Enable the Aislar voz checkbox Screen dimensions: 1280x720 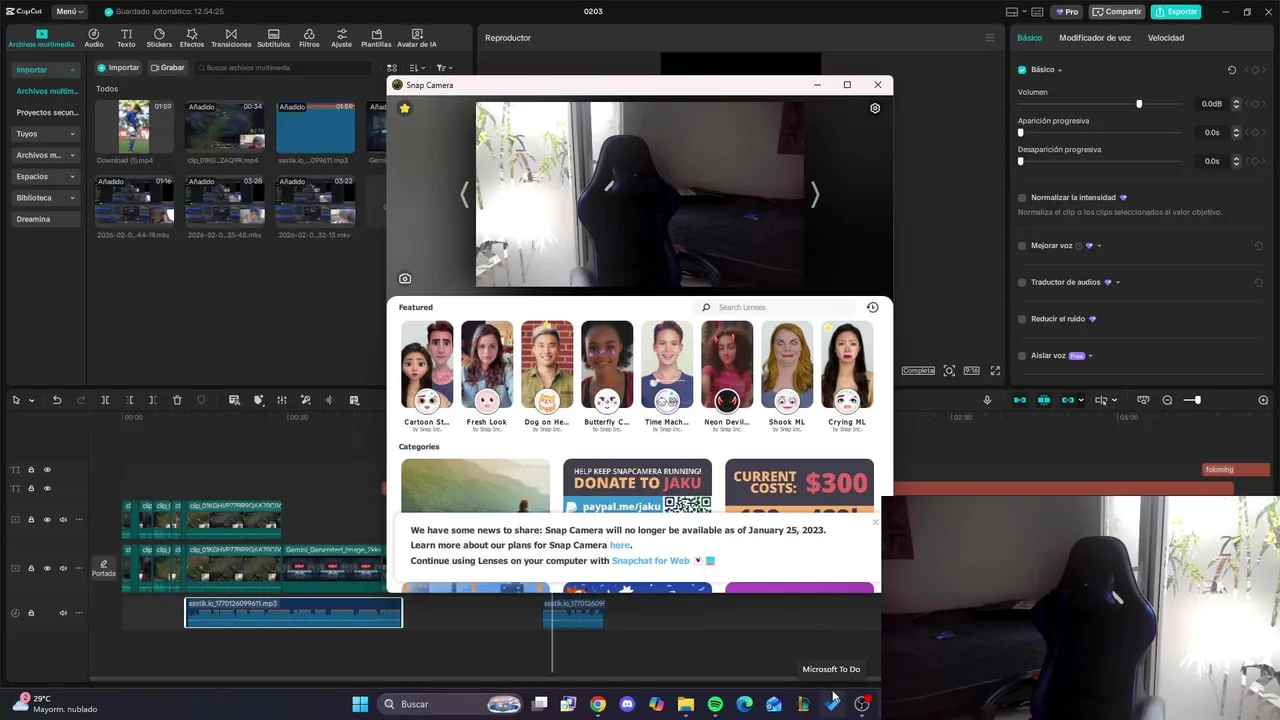pos(1022,356)
